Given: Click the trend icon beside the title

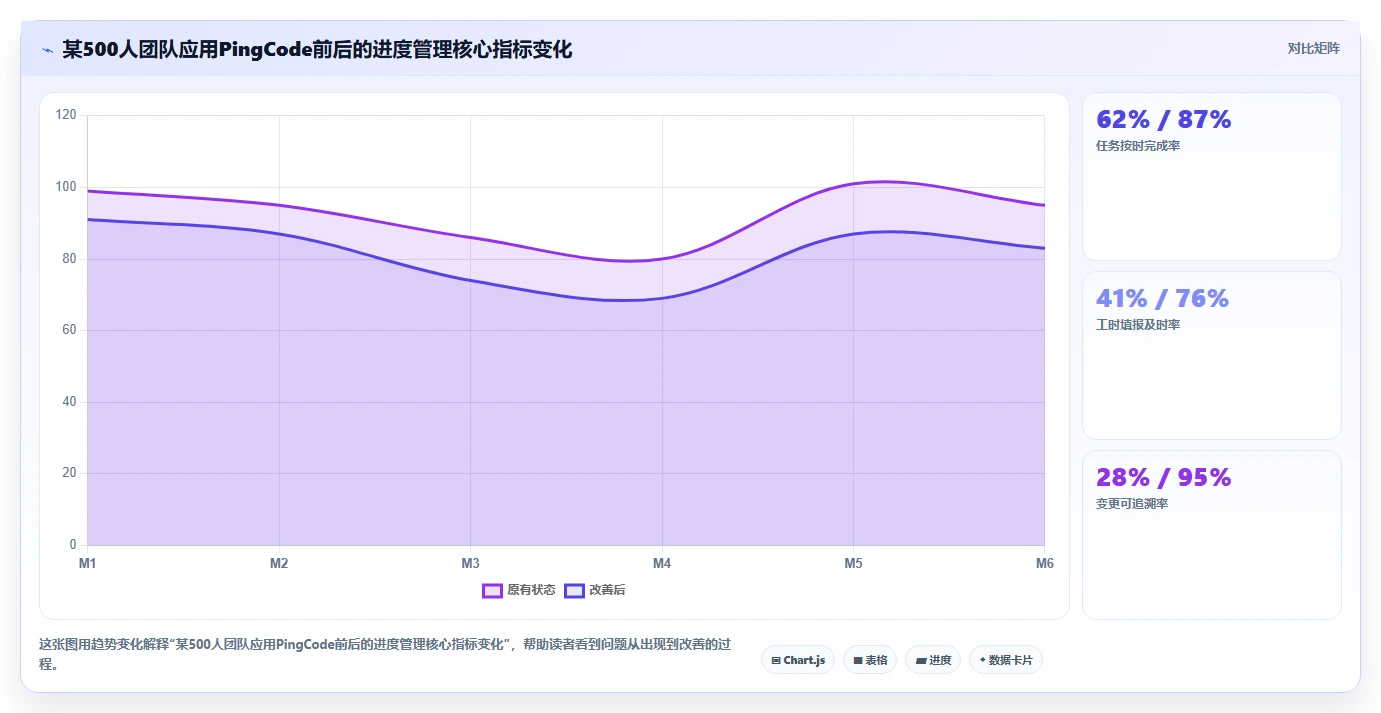Looking at the screenshot, I should [47, 49].
